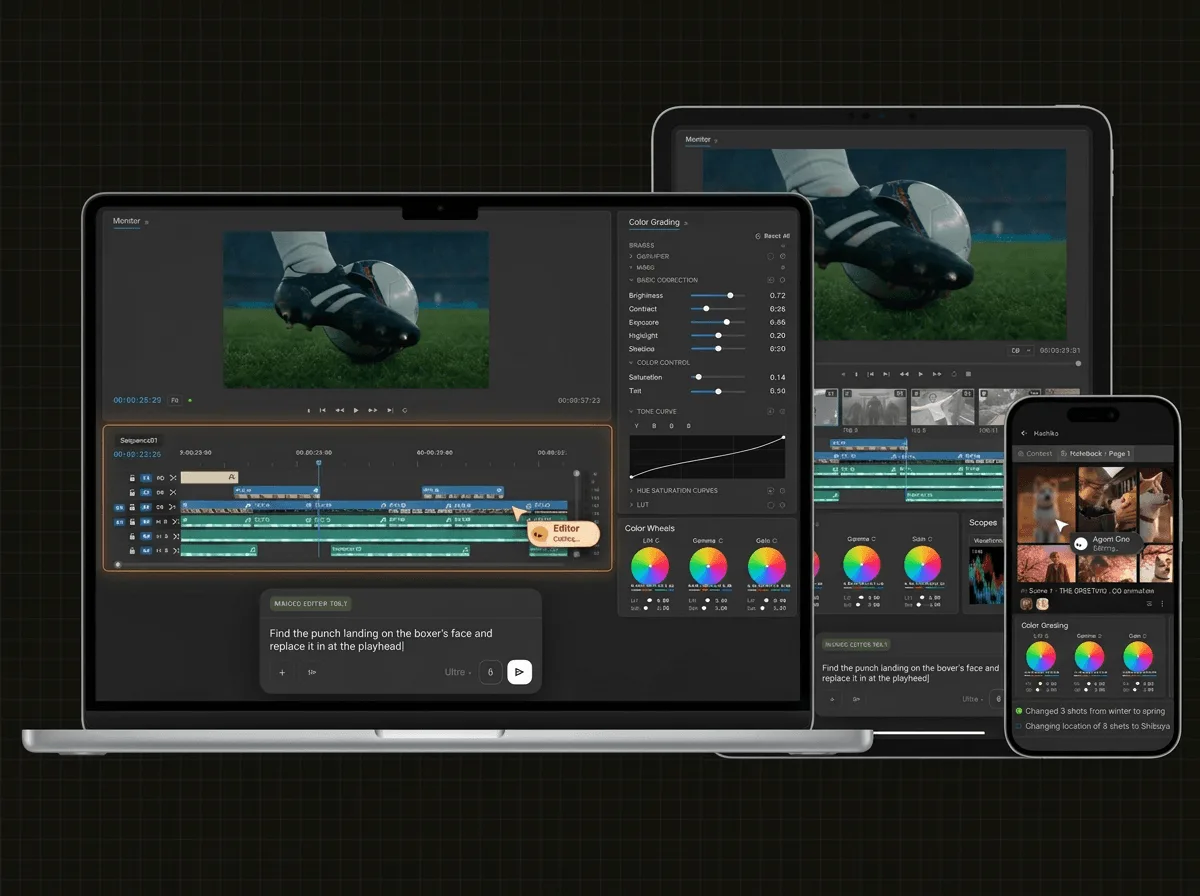Click the Tint slider handle

tap(718, 391)
